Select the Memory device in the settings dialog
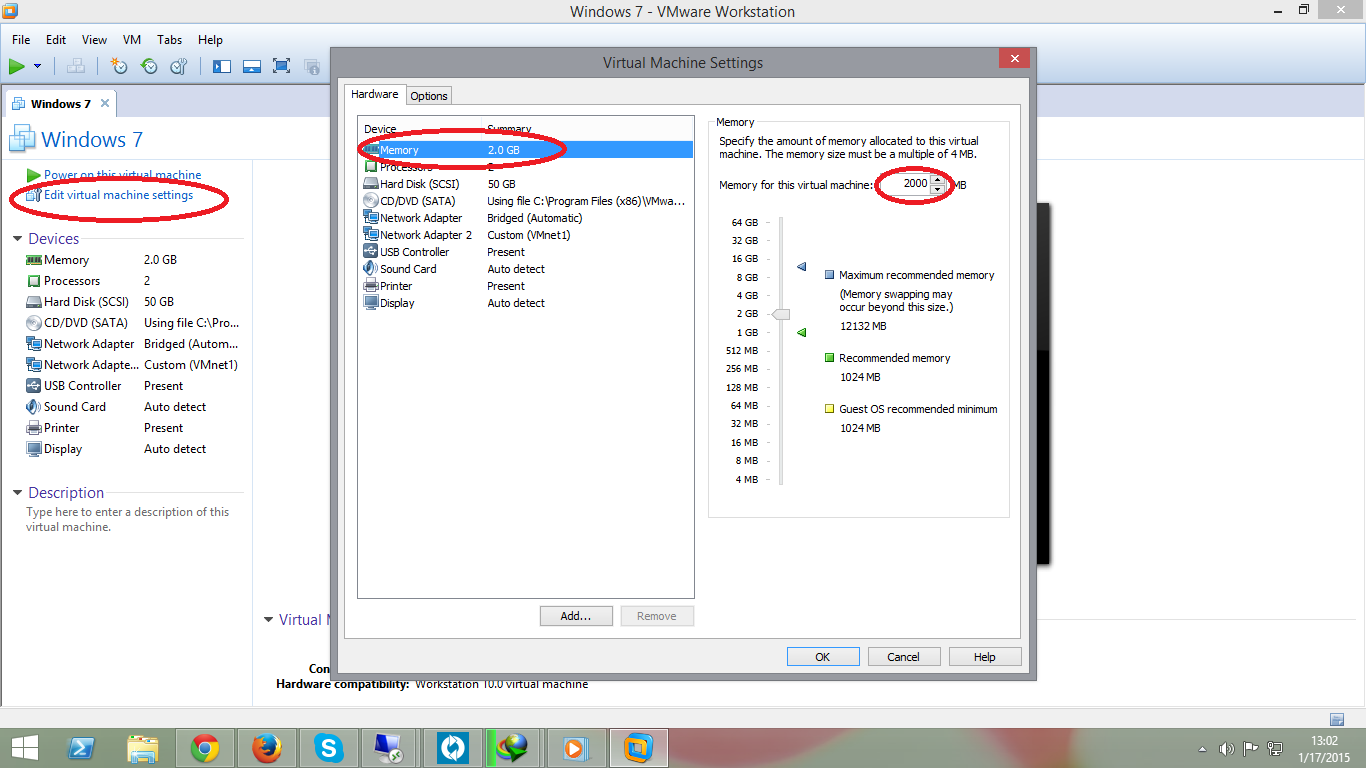The width and height of the screenshot is (1366, 768). click(x=526, y=150)
